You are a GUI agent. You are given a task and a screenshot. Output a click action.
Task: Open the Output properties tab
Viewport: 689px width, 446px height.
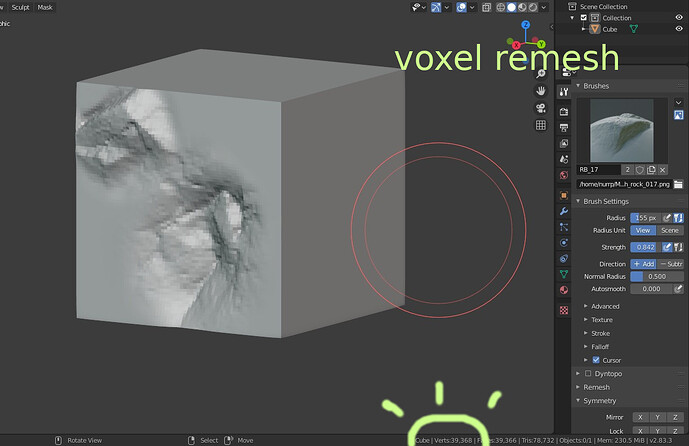[564, 127]
